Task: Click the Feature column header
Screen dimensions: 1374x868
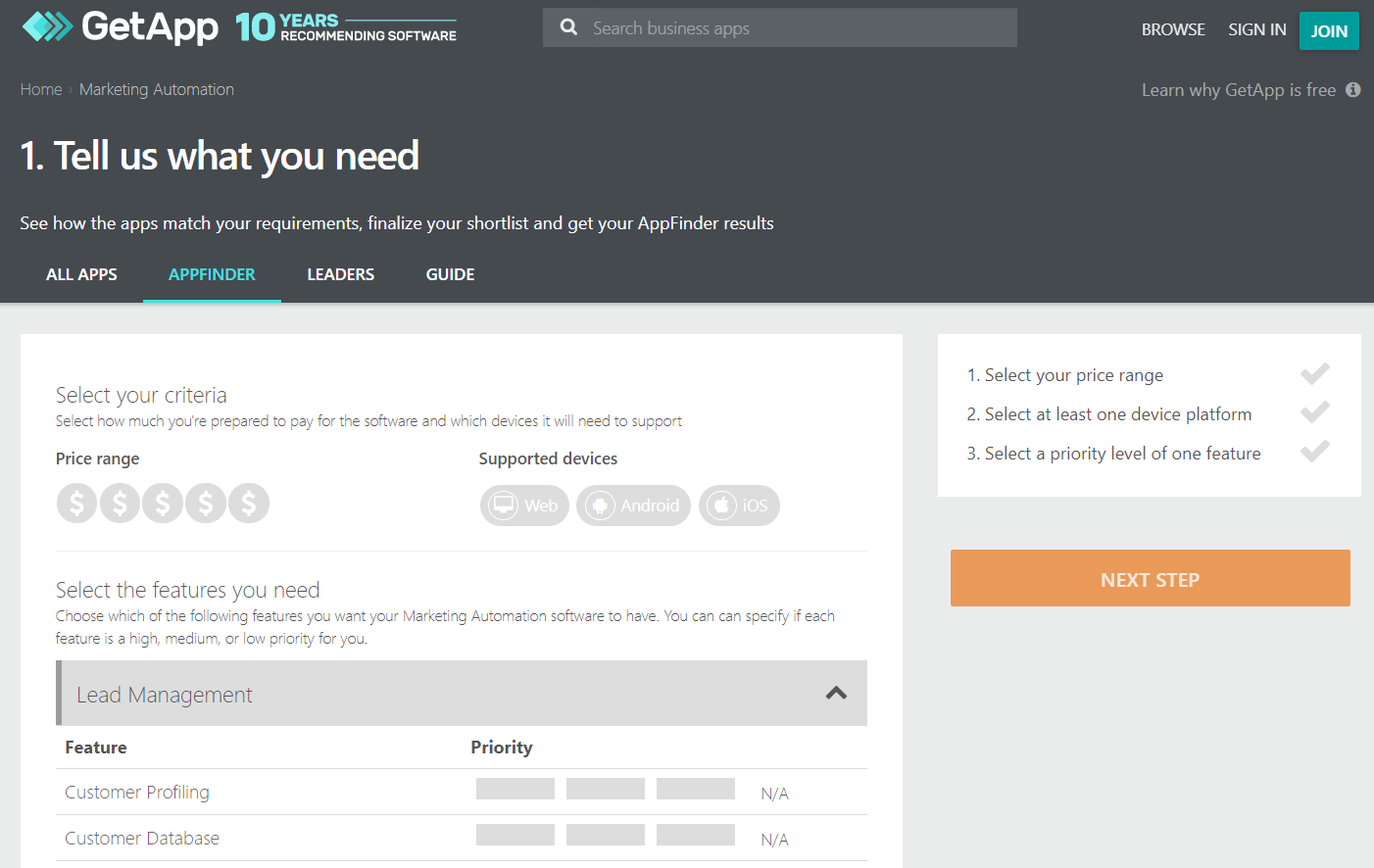Action: coord(96,747)
